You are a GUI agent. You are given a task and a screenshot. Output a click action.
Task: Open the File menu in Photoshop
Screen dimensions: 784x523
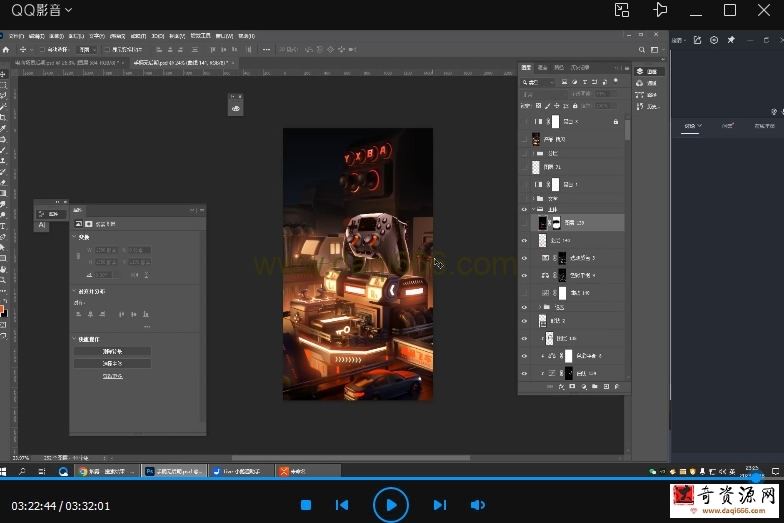(x=16, y=36)
